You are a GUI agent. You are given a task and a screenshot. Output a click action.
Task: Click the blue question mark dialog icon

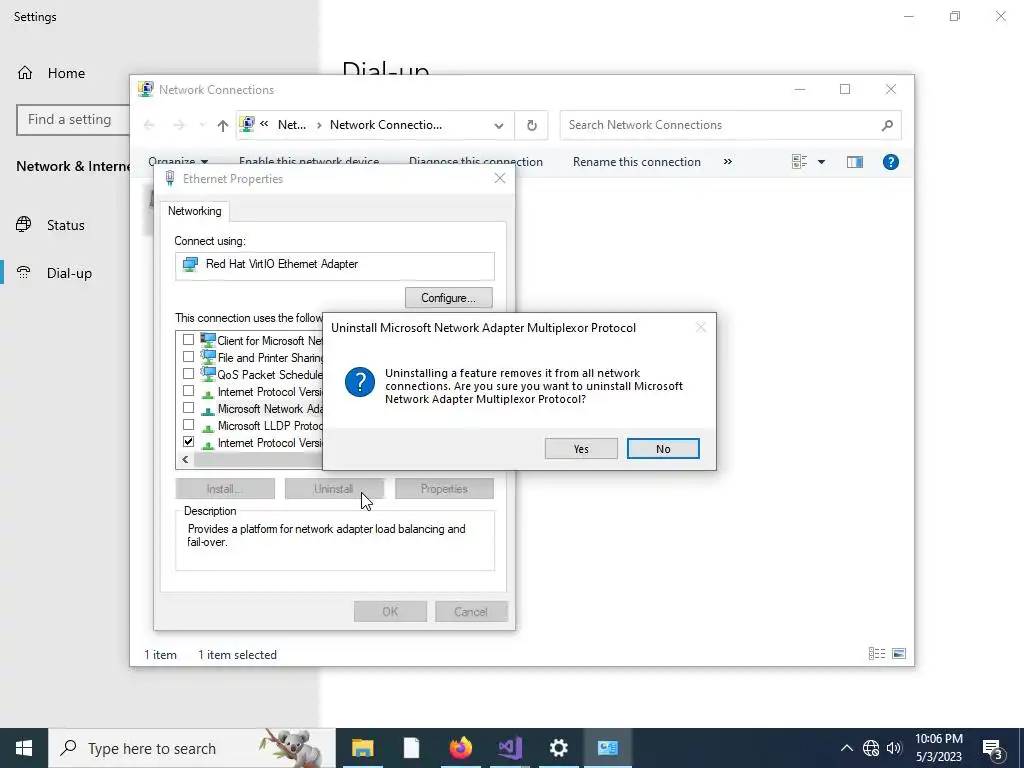[360, 382]
